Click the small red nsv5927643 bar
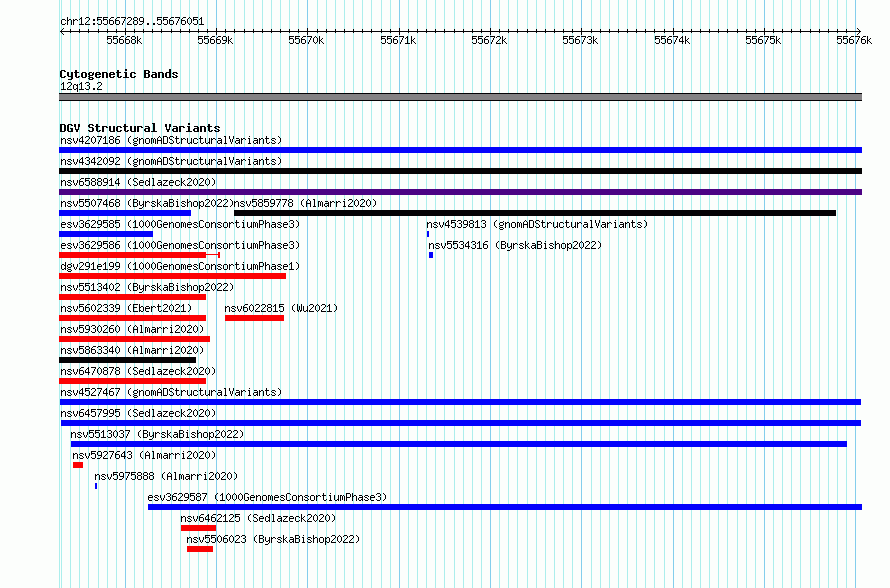890x588 pixels. [78, 465]
